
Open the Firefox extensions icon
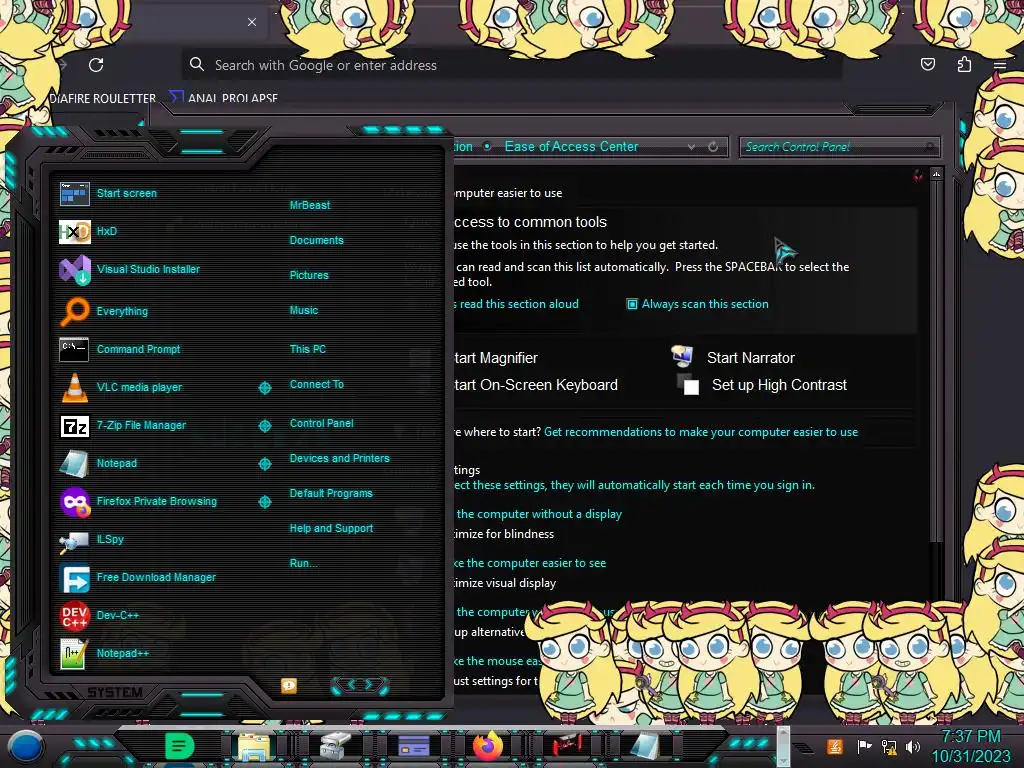point(964,64)
